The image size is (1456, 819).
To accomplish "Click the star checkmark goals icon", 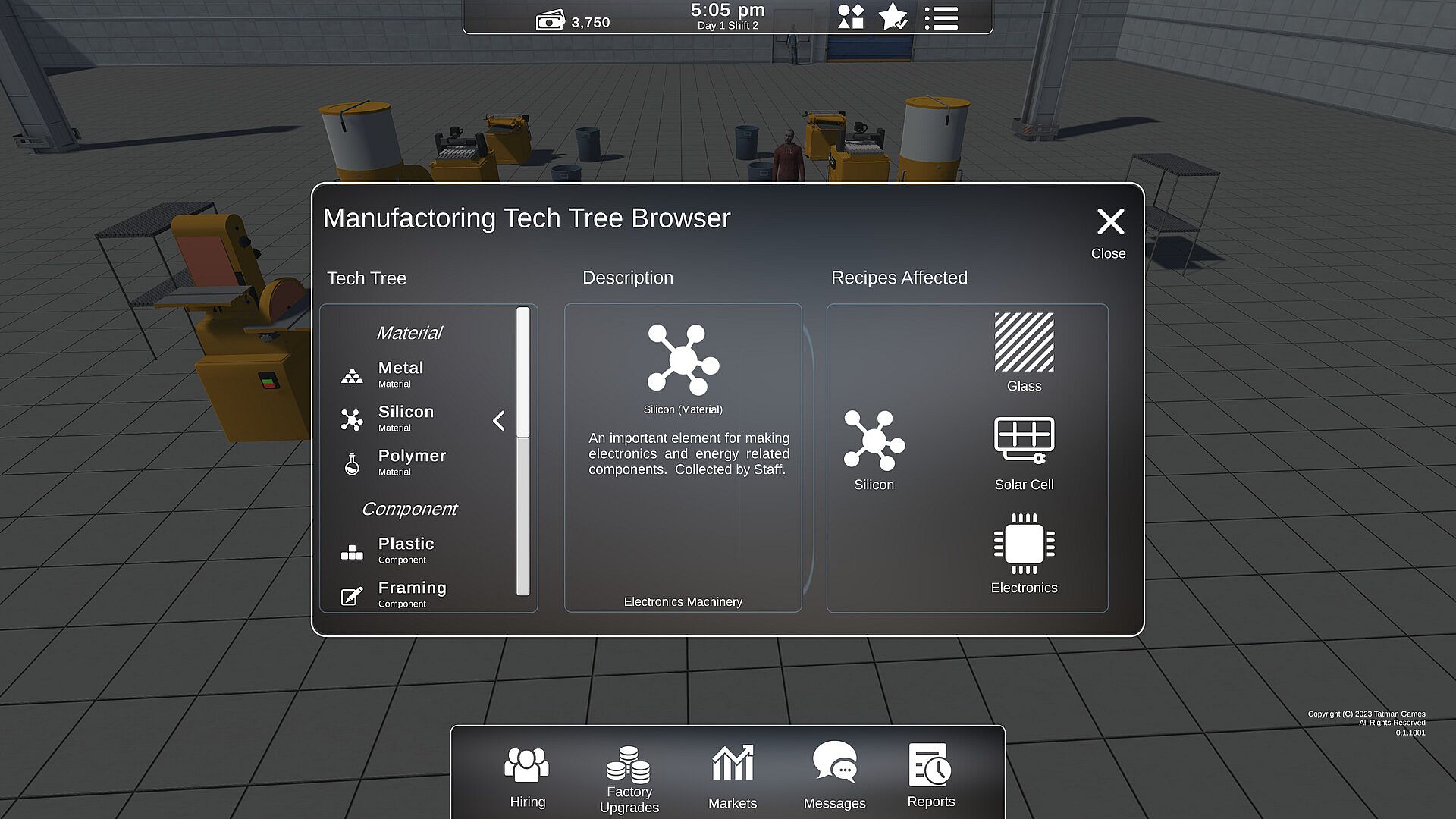I will tap(893, 17).
